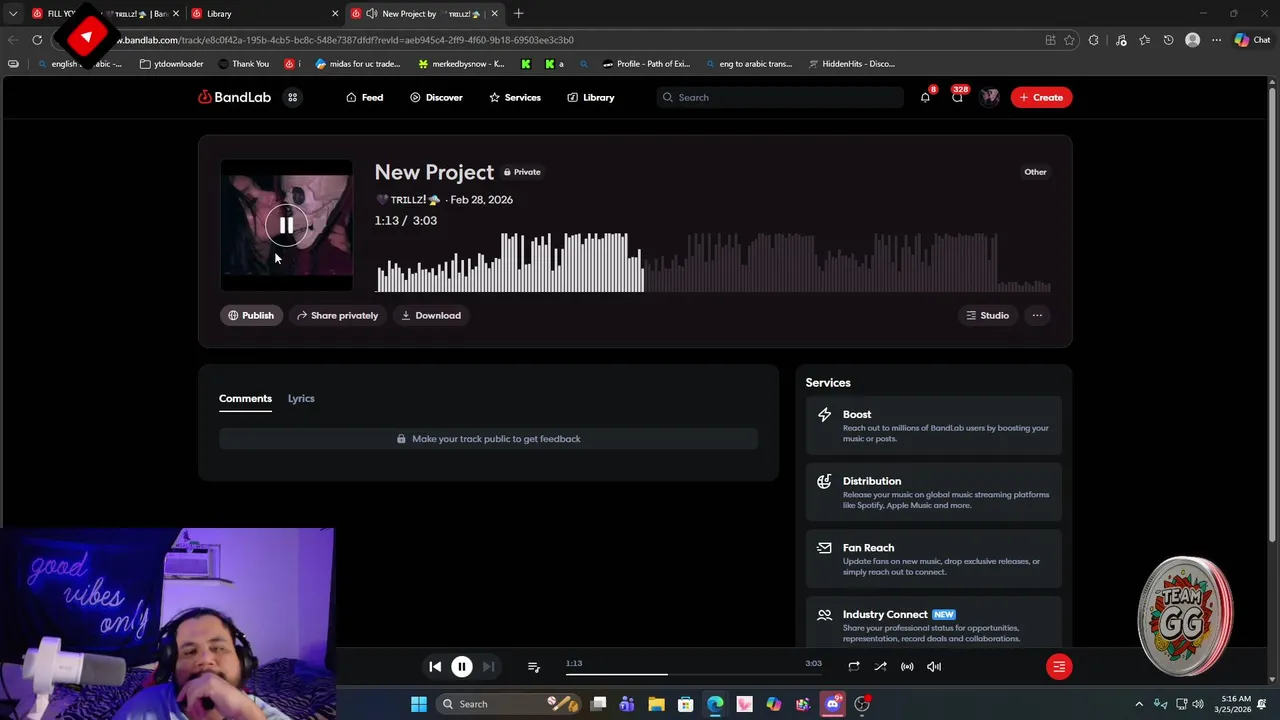Open Services in navigation

(514, 97)
